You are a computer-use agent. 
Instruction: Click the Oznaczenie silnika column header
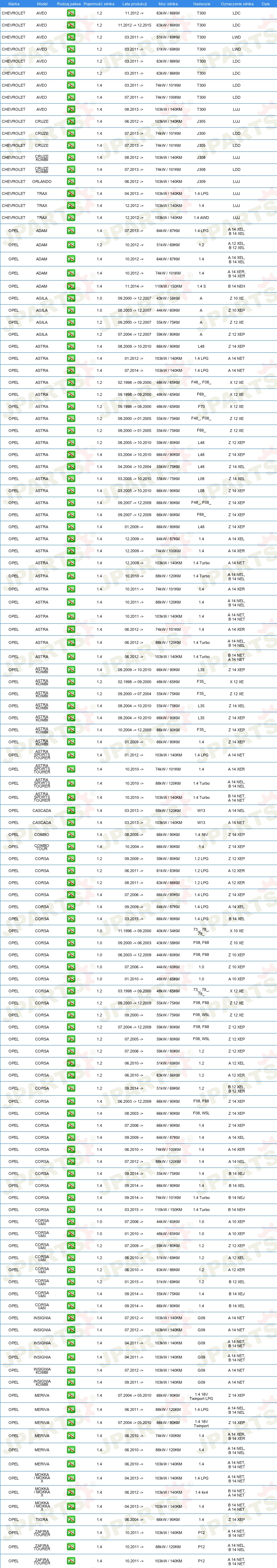237,4
